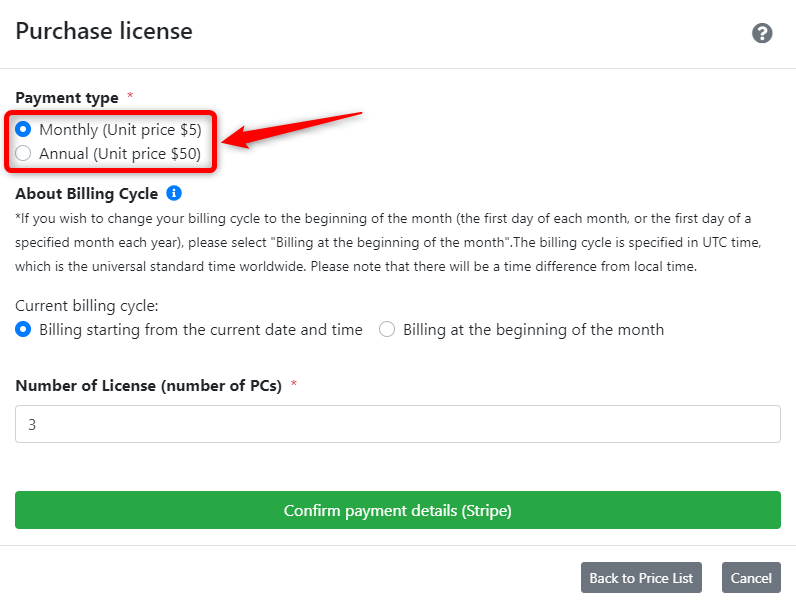
Task: Select Annual (Unit price $50) option
Action: (x=23, y=153)
